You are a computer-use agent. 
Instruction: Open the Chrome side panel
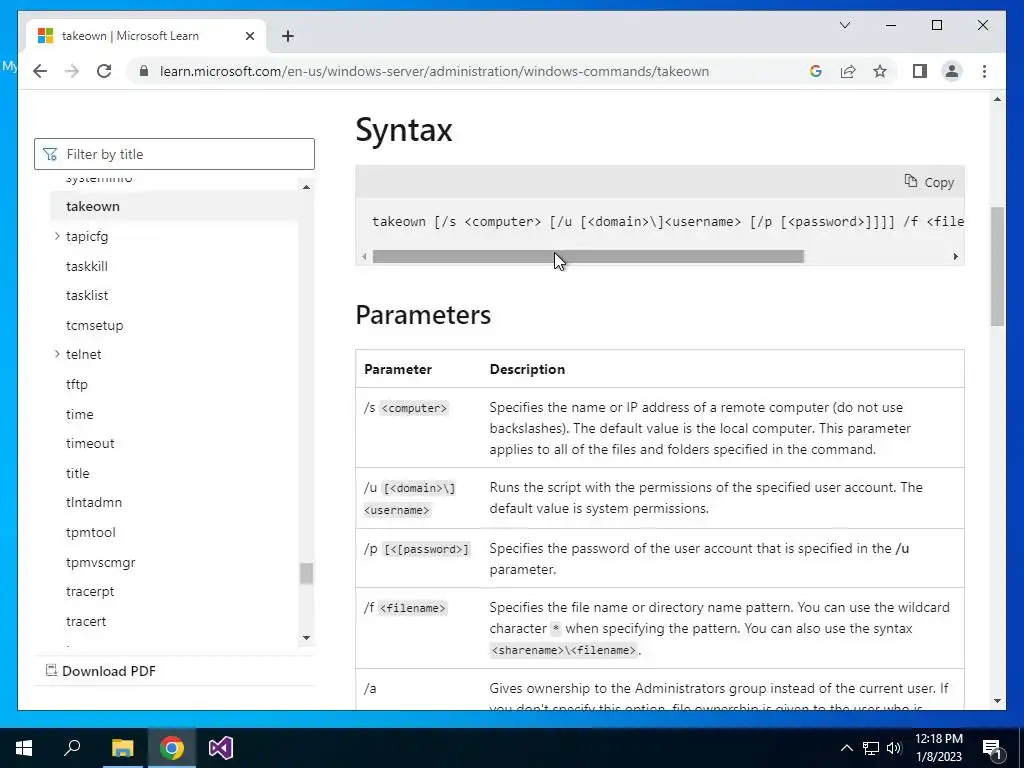(920, 71)
